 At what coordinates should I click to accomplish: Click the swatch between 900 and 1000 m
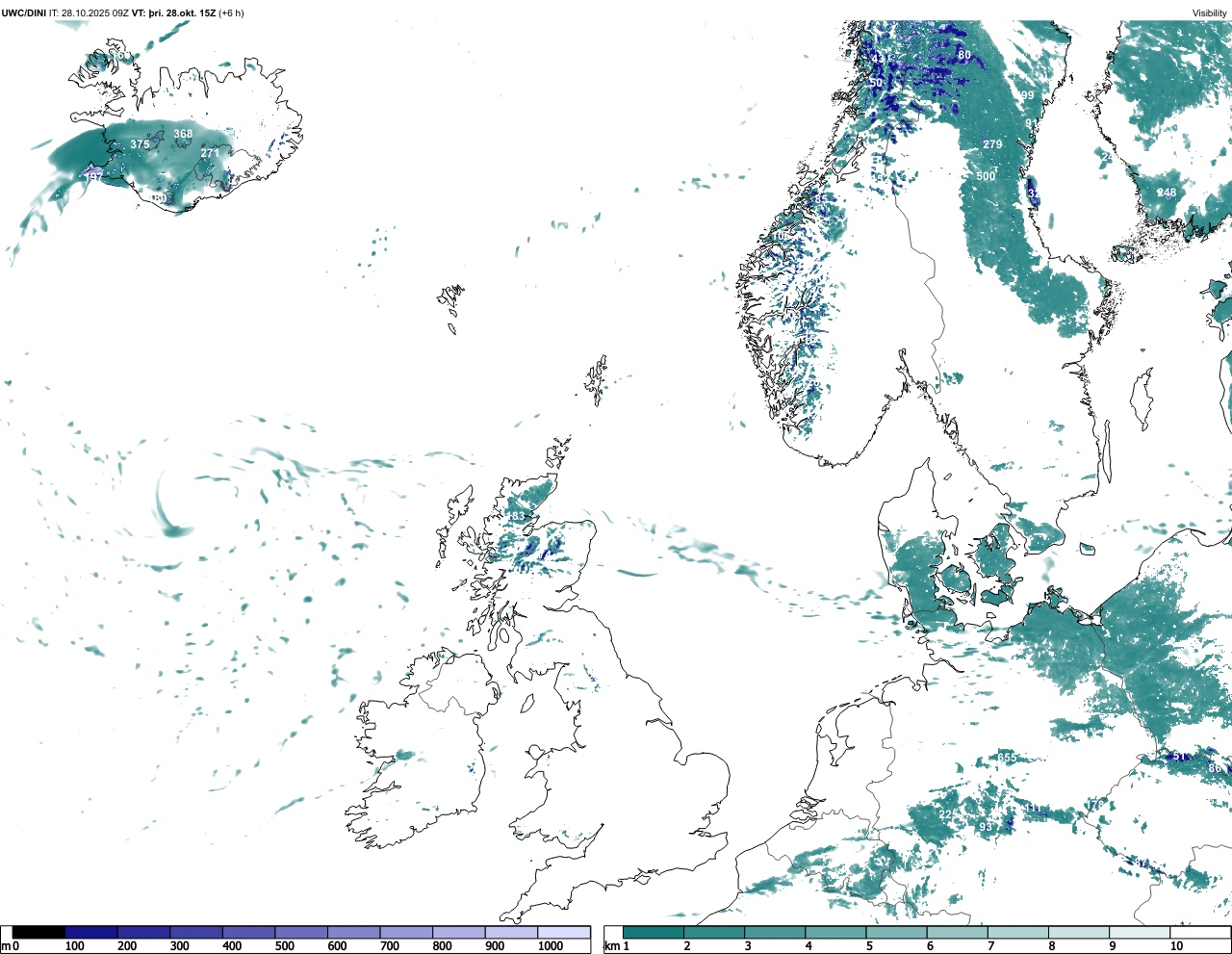[x=511, y=932]
